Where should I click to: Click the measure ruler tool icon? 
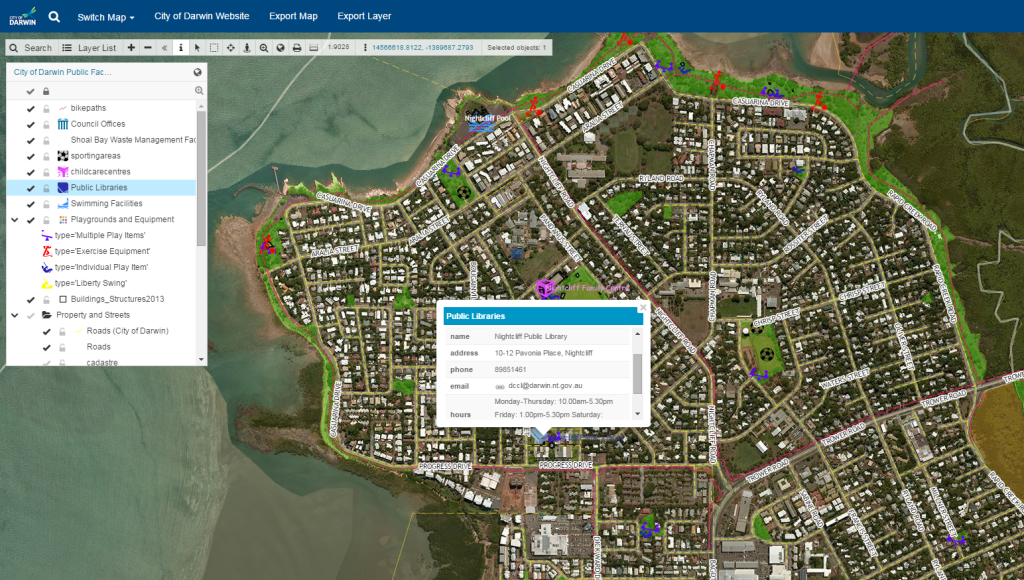313,48
